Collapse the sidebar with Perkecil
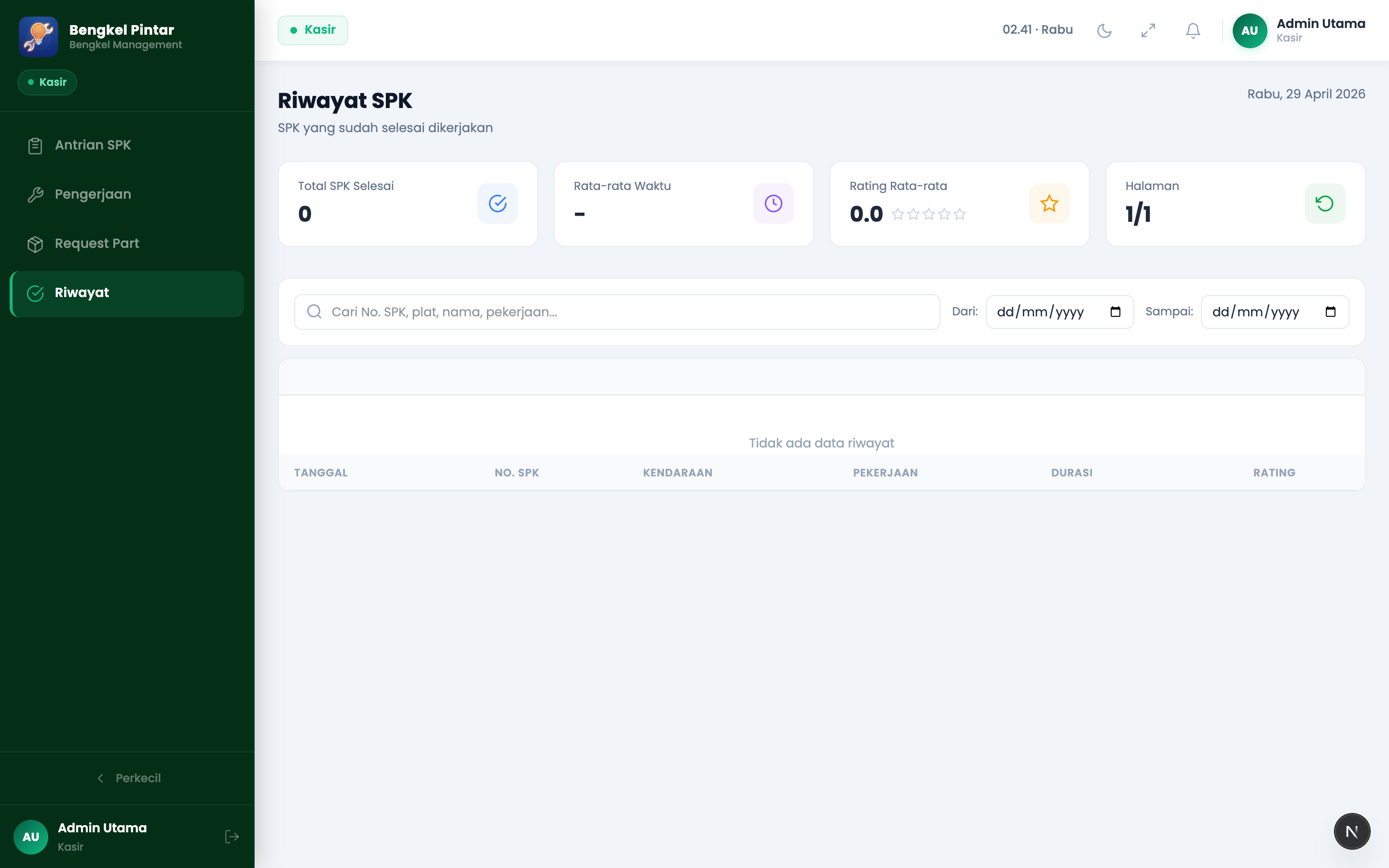 pos(127,778)
